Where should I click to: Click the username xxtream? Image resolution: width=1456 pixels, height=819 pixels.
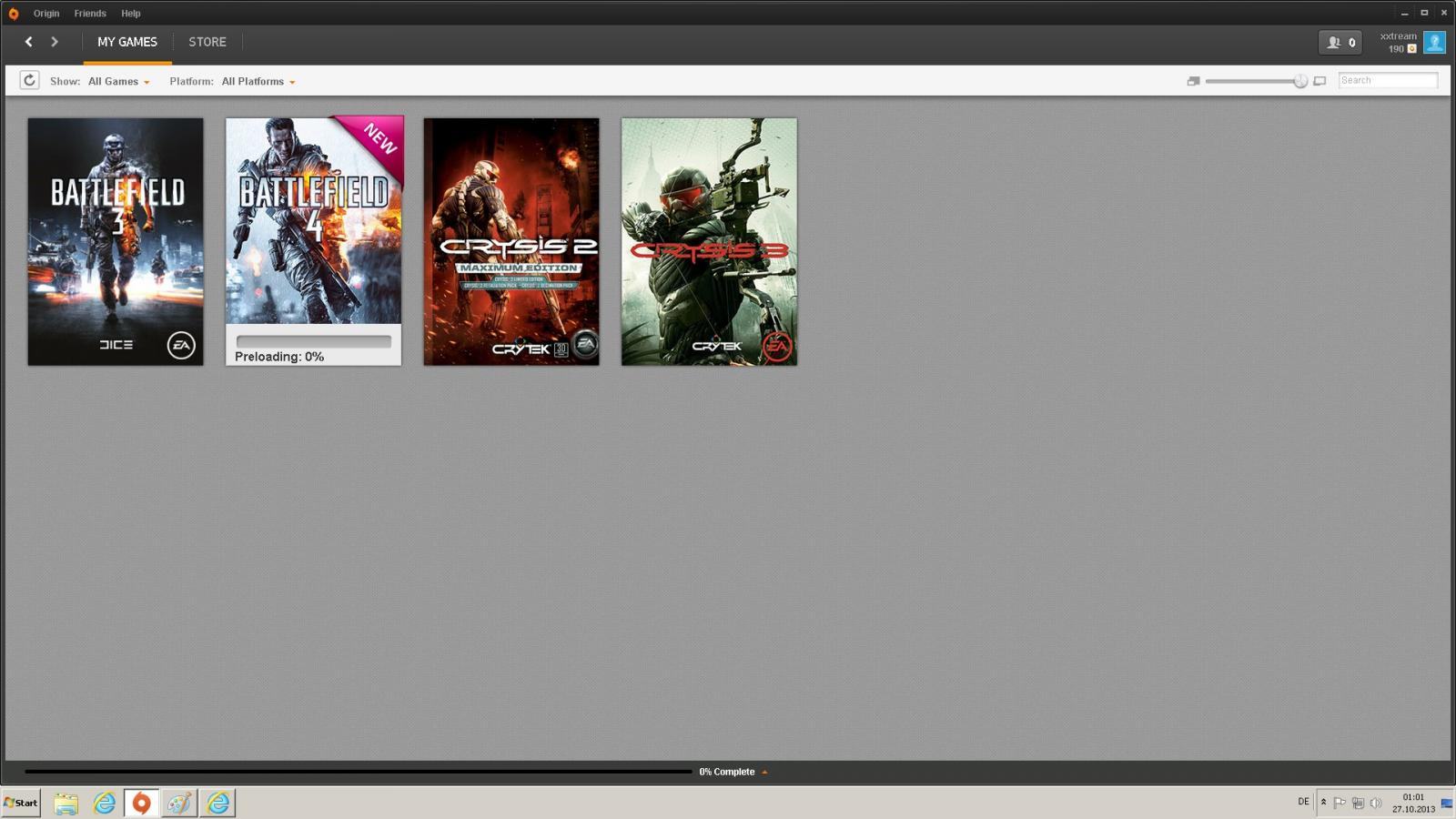pos(1399,36)
